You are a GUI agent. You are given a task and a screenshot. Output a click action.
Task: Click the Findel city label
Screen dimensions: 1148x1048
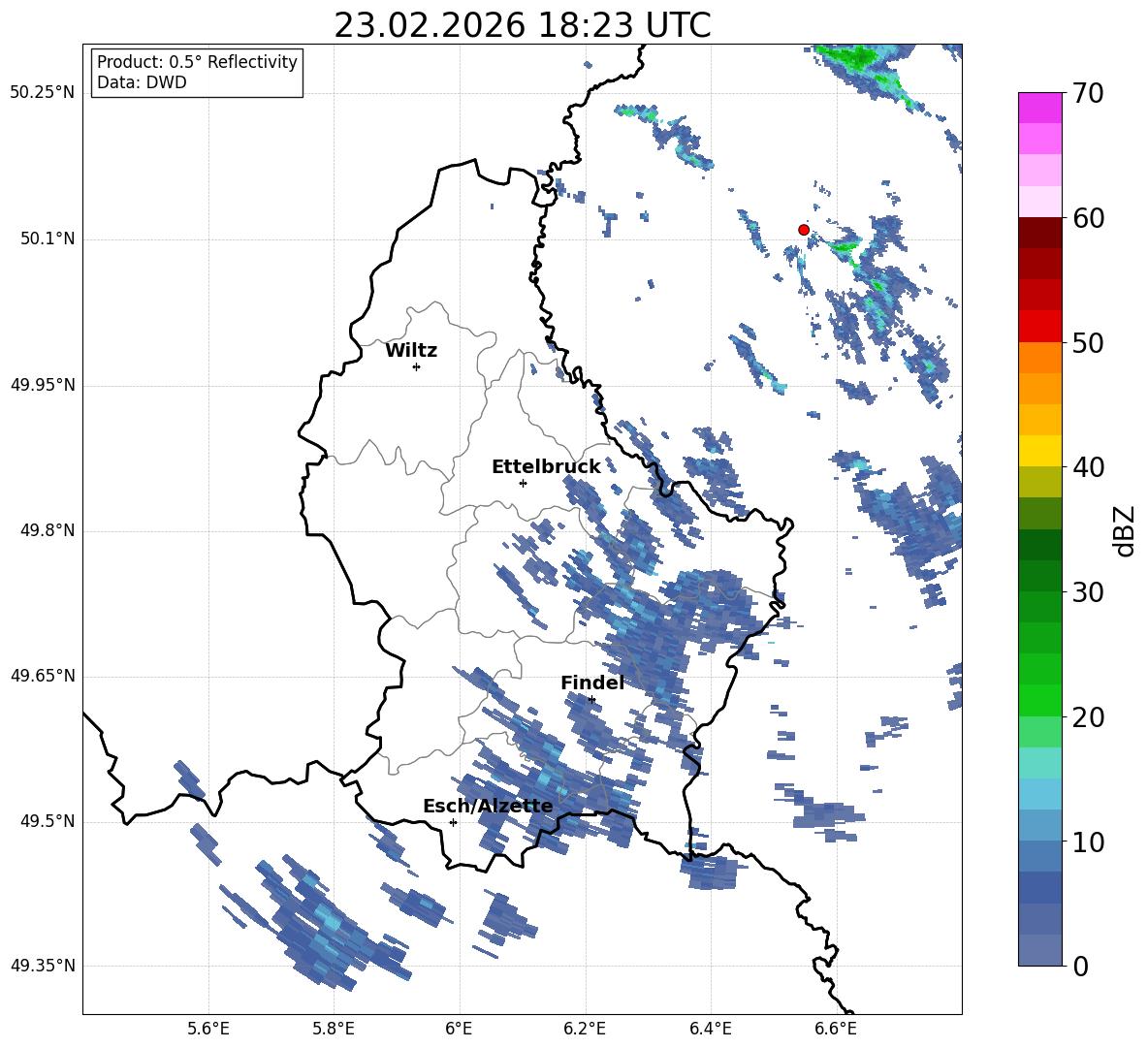point(592,683)
